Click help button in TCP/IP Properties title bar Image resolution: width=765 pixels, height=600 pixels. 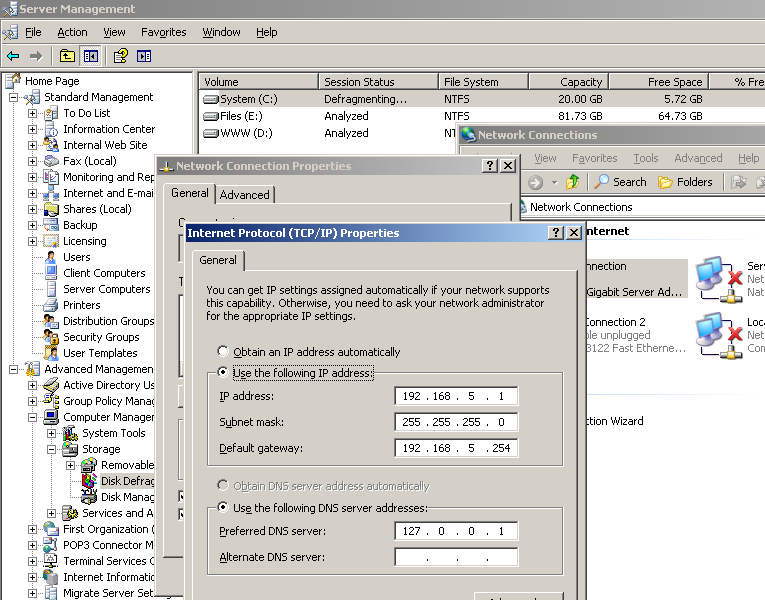click(556, 233)
